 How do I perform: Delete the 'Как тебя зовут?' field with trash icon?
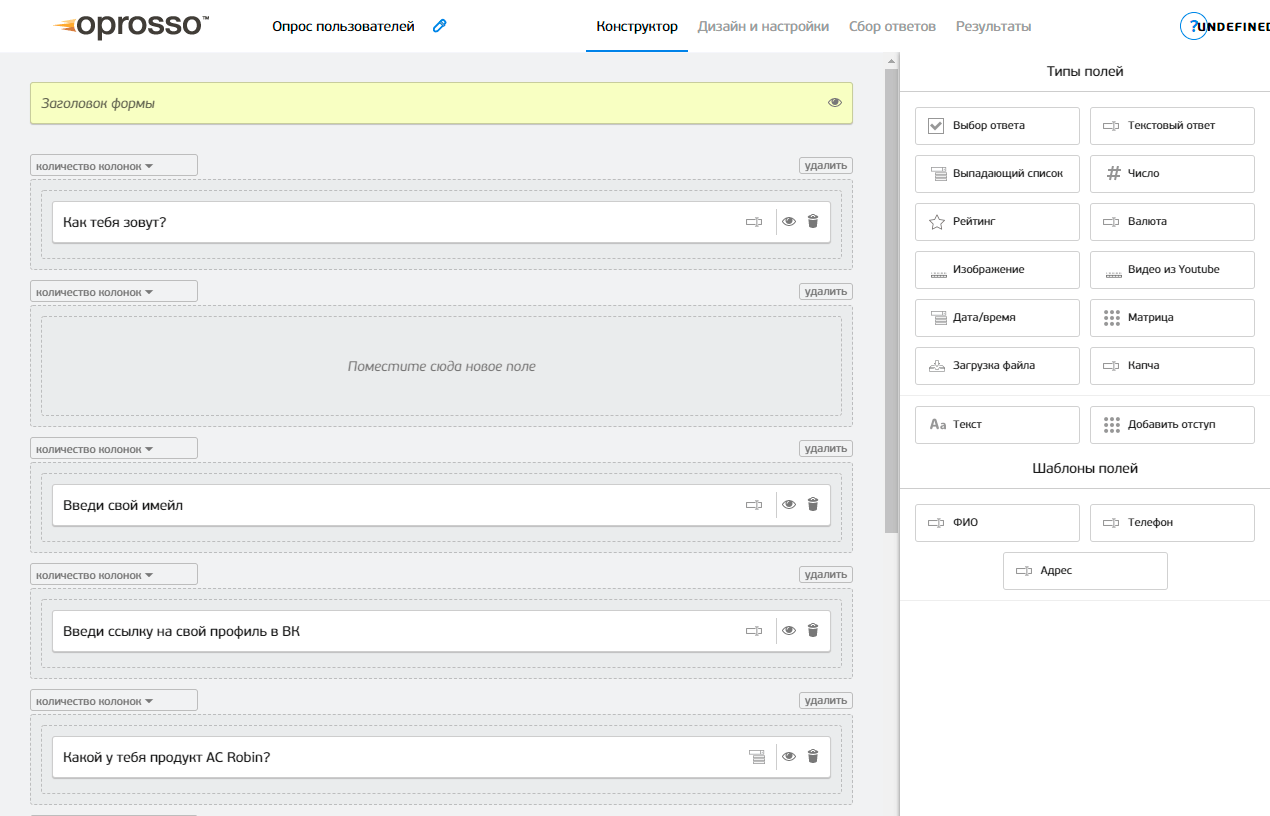tap(813, 222)
